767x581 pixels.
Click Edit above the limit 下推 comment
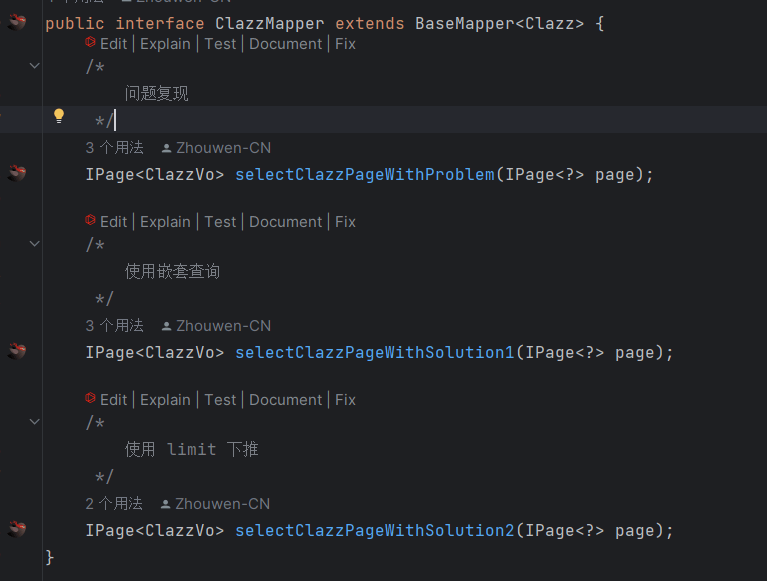pyautogui.click(x=113, y=400)
